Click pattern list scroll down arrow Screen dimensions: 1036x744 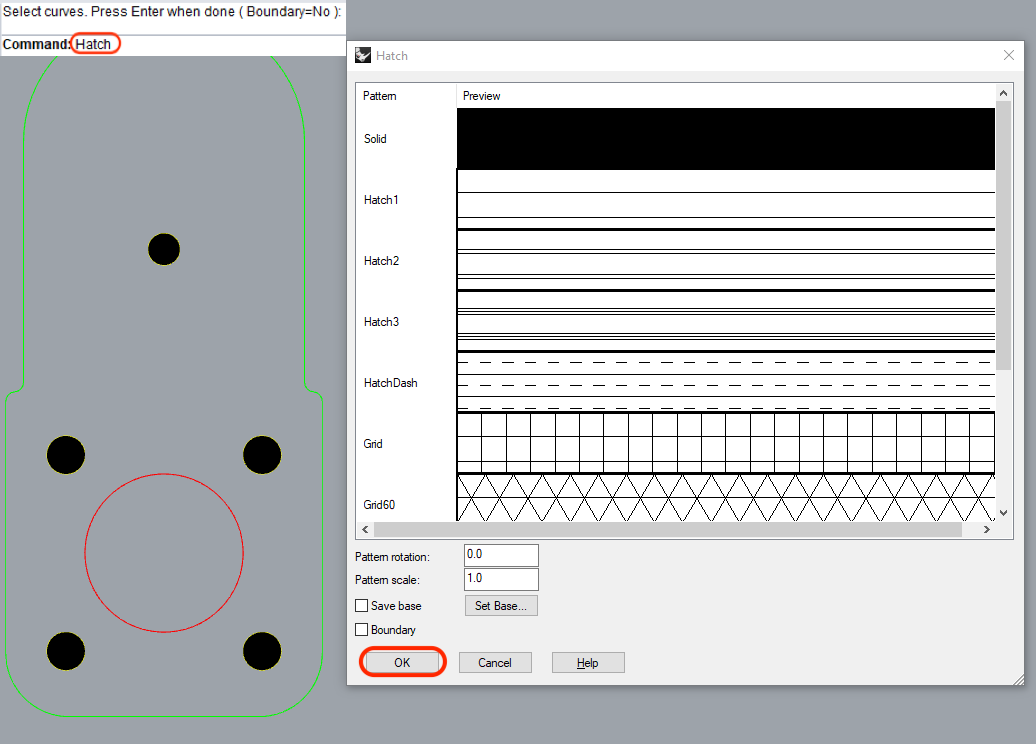click(x=1004, y=513)
